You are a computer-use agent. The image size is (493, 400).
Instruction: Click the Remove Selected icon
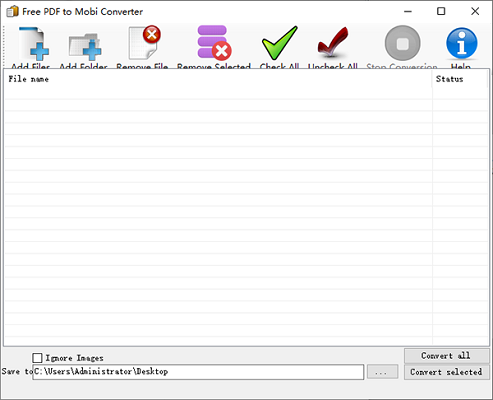(214, 42)
